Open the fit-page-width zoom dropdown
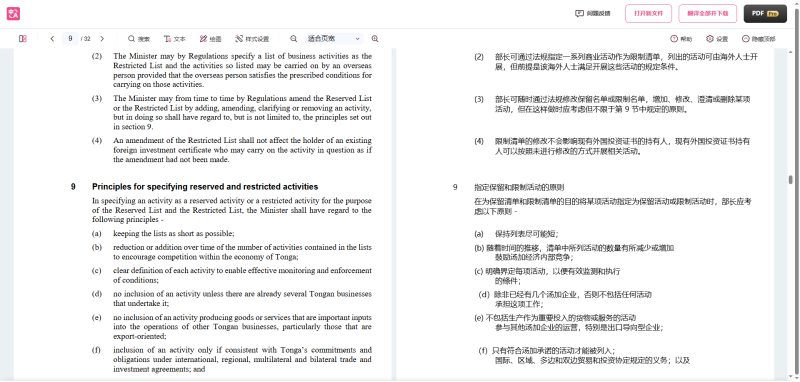The width and height of the screenshot is (800, 382). pyautogui.click(x=334, y=39)
